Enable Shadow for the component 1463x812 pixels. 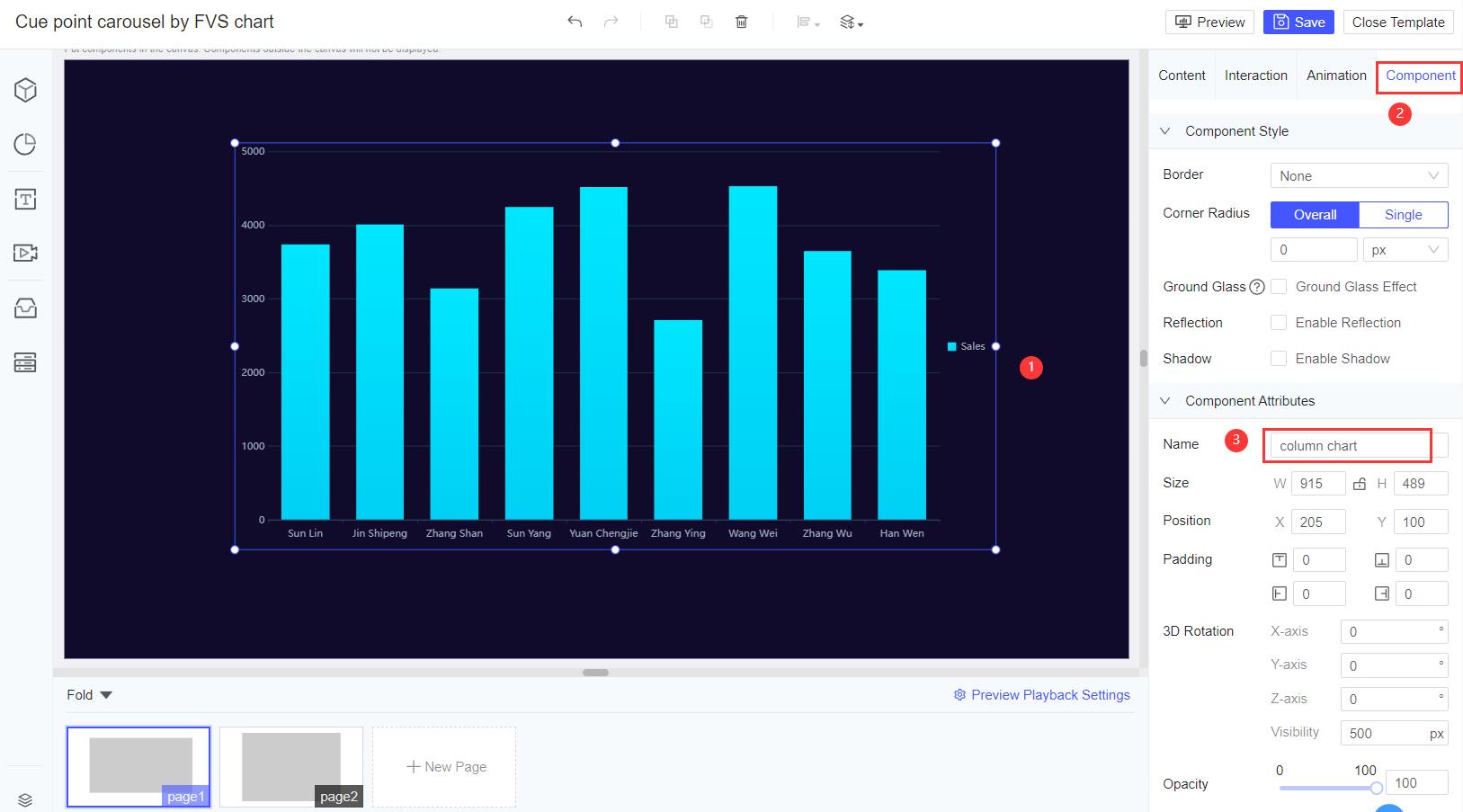tap(1279, 358)
